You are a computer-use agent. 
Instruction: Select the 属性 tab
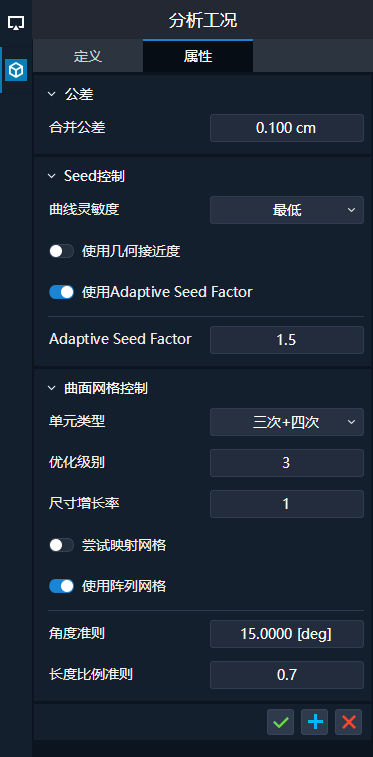point(198,56)
